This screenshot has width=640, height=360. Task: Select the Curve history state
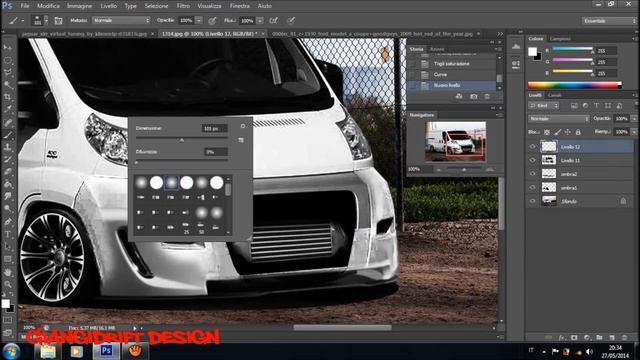pos(453,75)
